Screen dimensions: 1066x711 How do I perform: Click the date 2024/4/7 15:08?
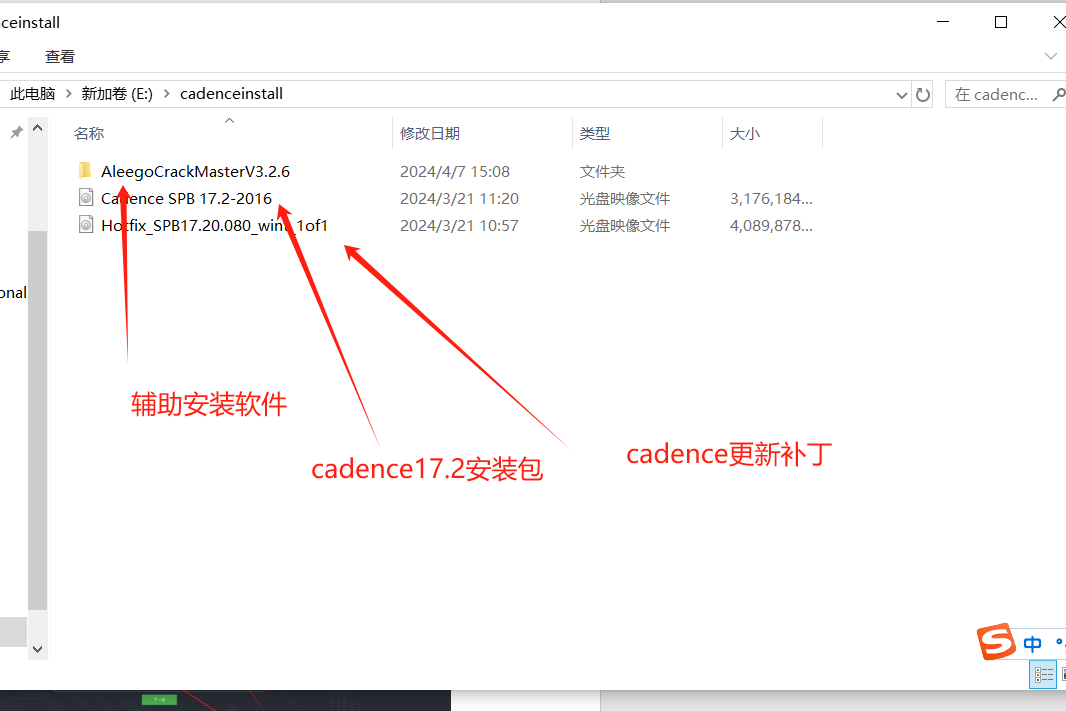click(x=455, y=171)
